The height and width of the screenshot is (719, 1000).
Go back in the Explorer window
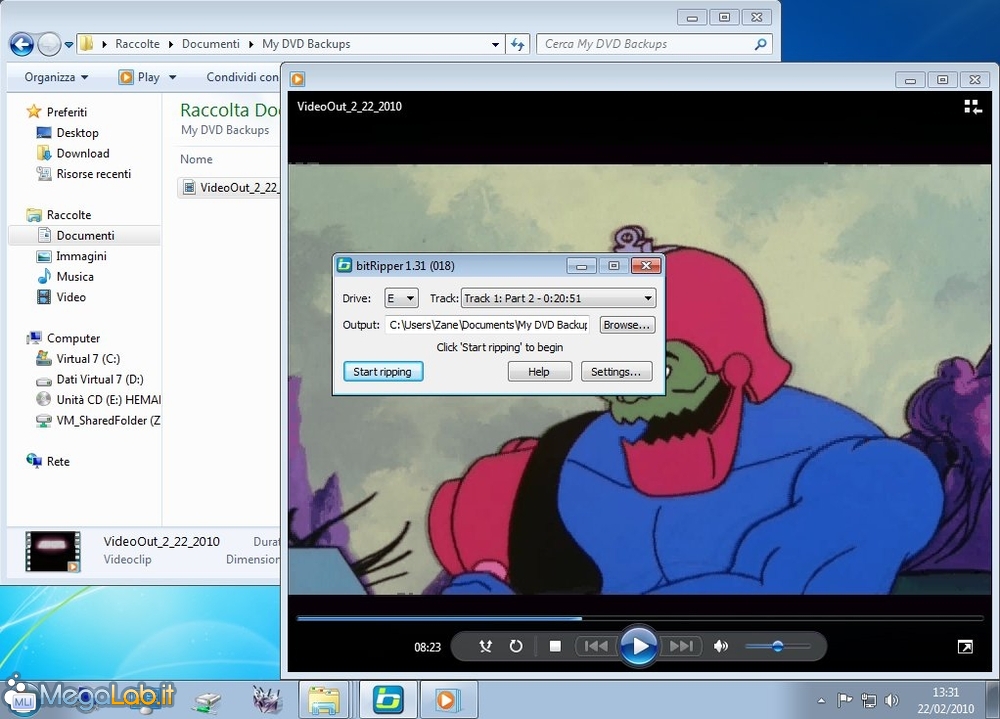(22, 44)
